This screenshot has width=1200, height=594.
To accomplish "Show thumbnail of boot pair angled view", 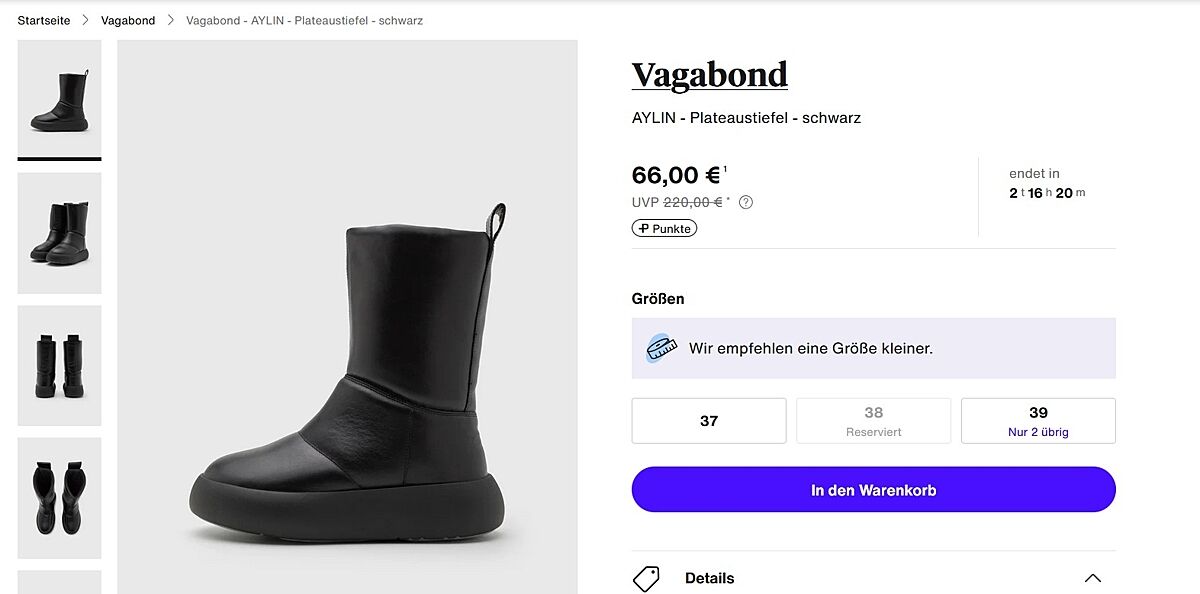I will (x=60, y=233).
